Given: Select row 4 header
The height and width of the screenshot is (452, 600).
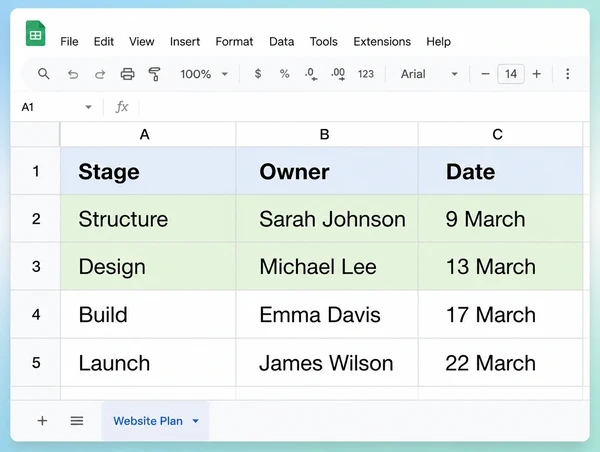Looking at the screenshot, I should tap(35, 315).
